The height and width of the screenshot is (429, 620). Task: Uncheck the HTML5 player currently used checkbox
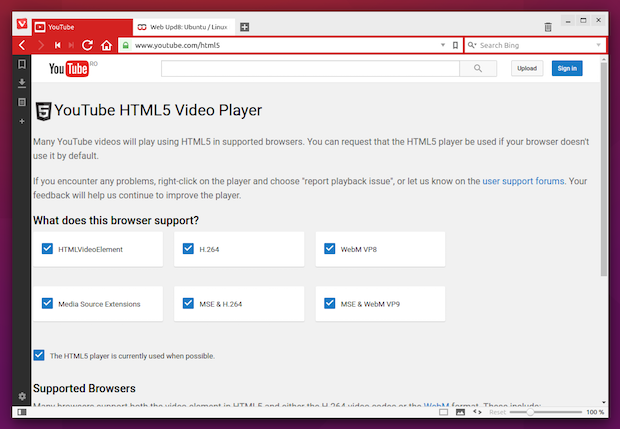click(39, 355)
